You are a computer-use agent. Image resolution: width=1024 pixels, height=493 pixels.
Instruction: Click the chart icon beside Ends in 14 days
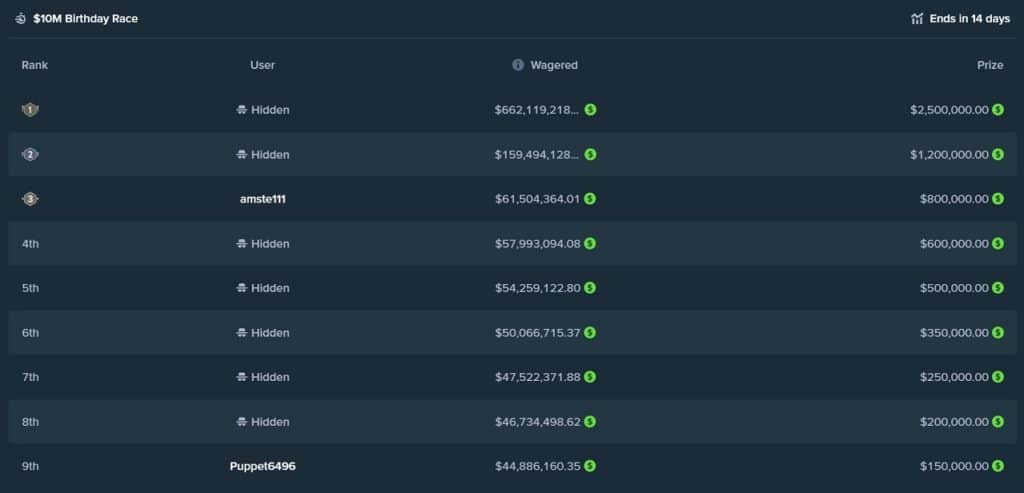coord(917,19)
